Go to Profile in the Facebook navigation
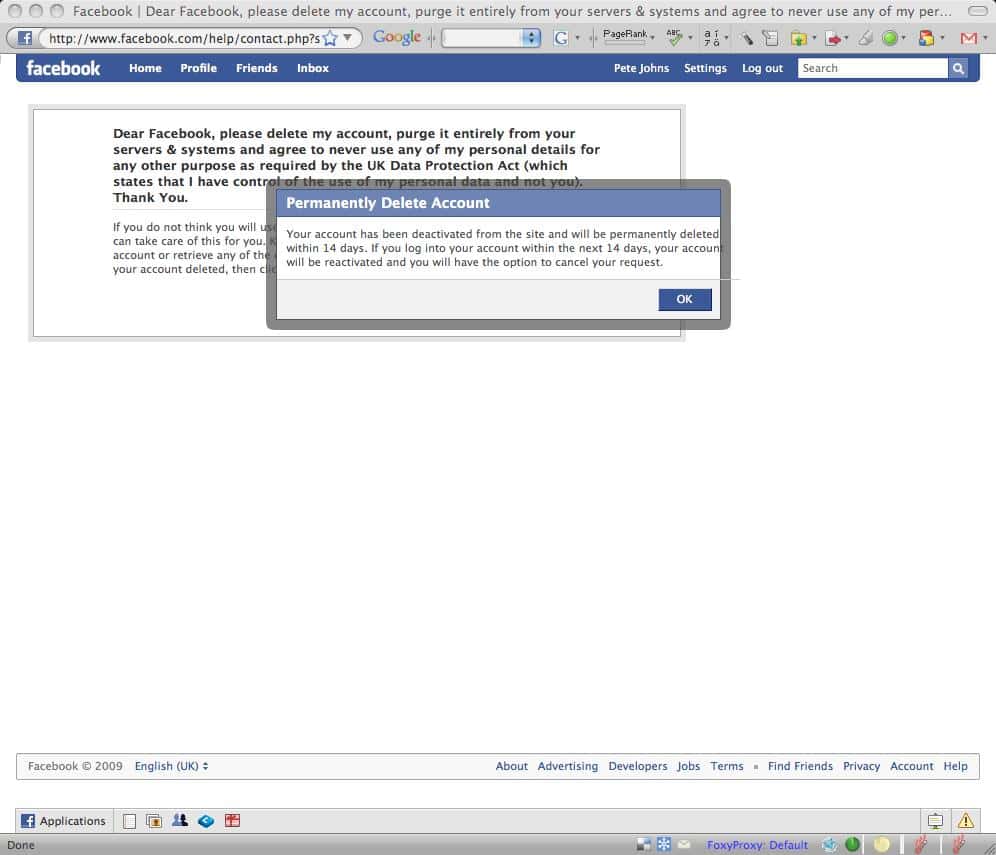The height and width of the screenshot is (855, 996). pyautogui.click(x=198, y=68)
